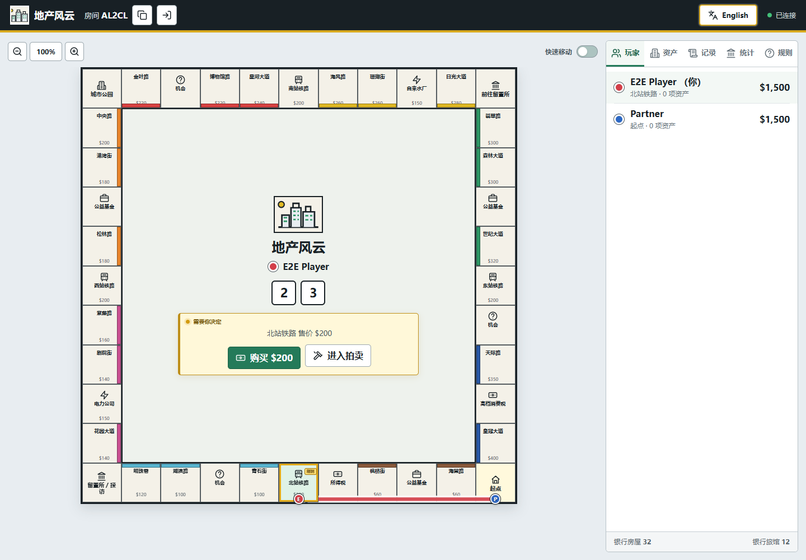Click the 银行旅馆 12 counter
This screenshot has width=806, height=560.
(x=771, y=541)
